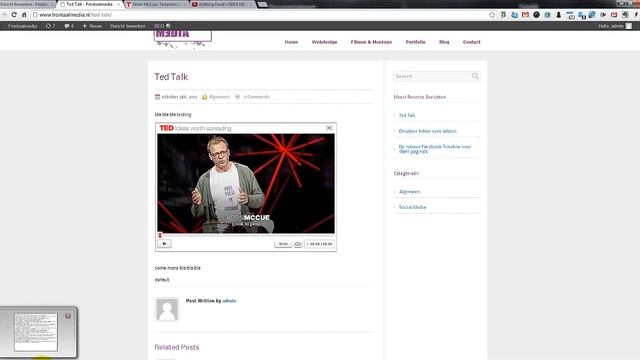Image resolution: width=640 pixels, height=360 pixels.
Task: Open SEO item in admin bar
Action: coord(162,26)
